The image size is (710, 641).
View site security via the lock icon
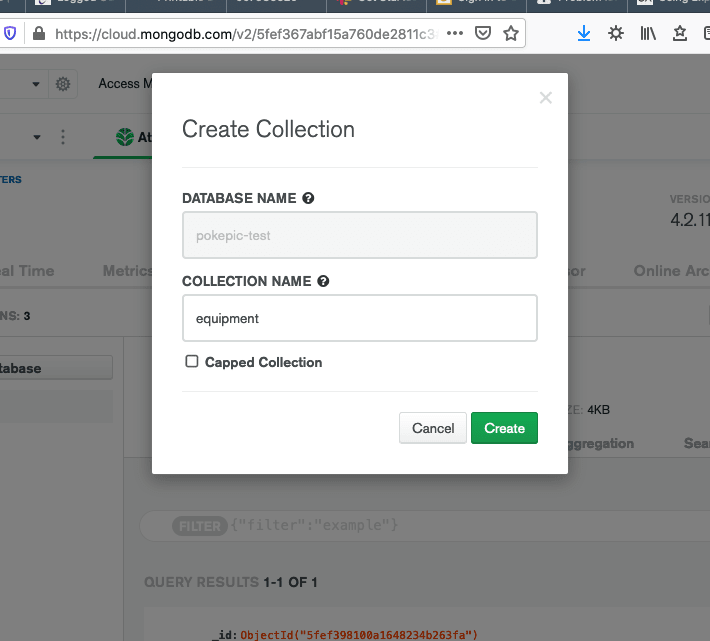[x=39, y=33]
